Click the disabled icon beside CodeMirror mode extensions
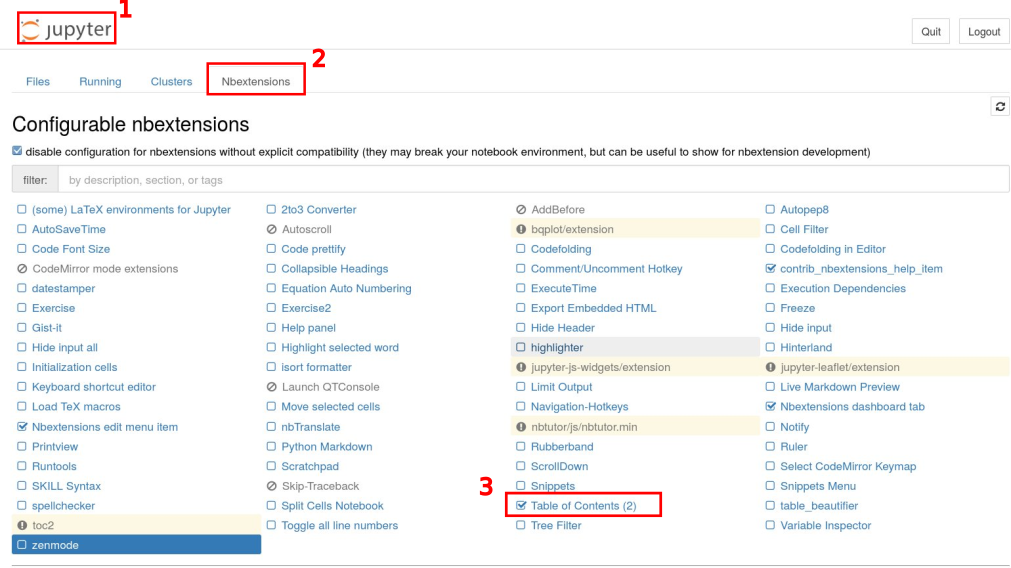Viewport: 1011px width, 568px height. (x=22, y=269)
